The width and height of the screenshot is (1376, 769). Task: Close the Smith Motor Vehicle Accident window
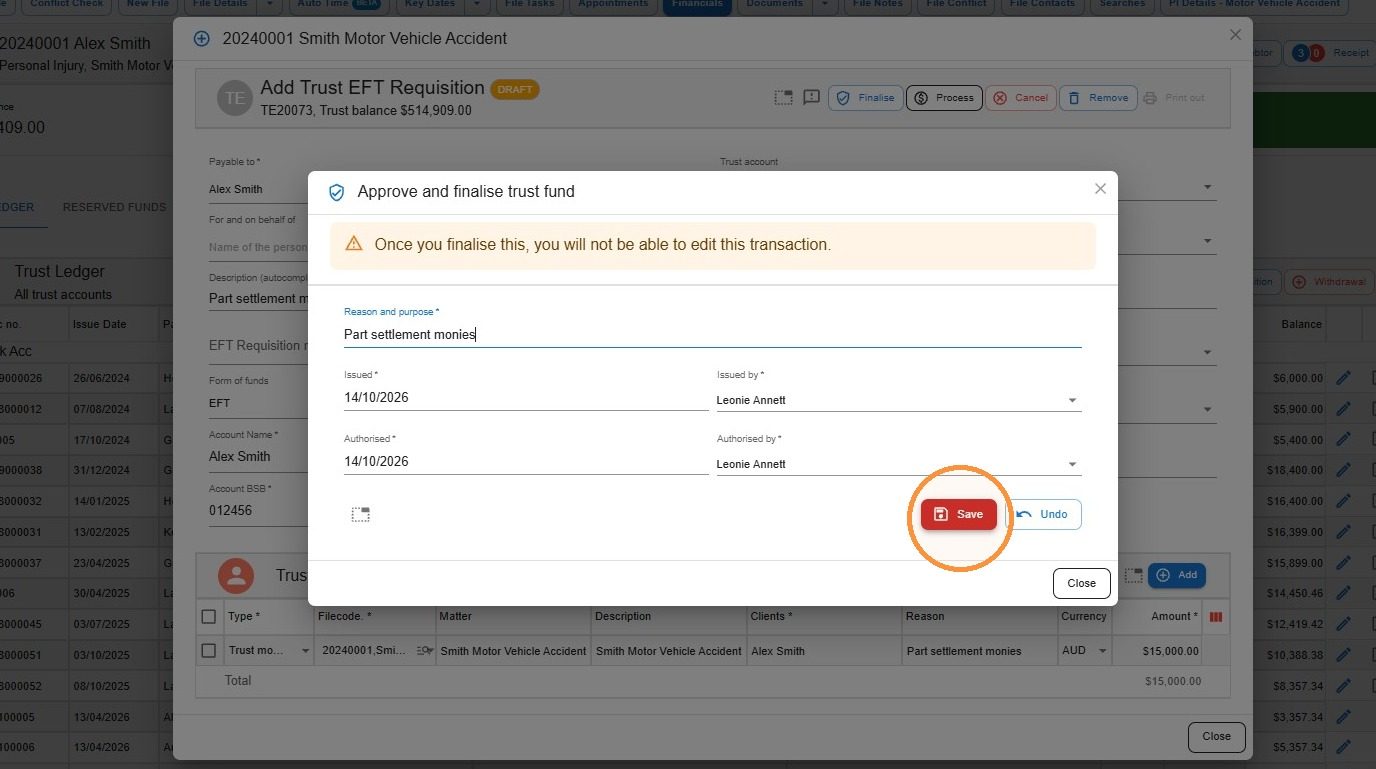tap(1235, 35)
